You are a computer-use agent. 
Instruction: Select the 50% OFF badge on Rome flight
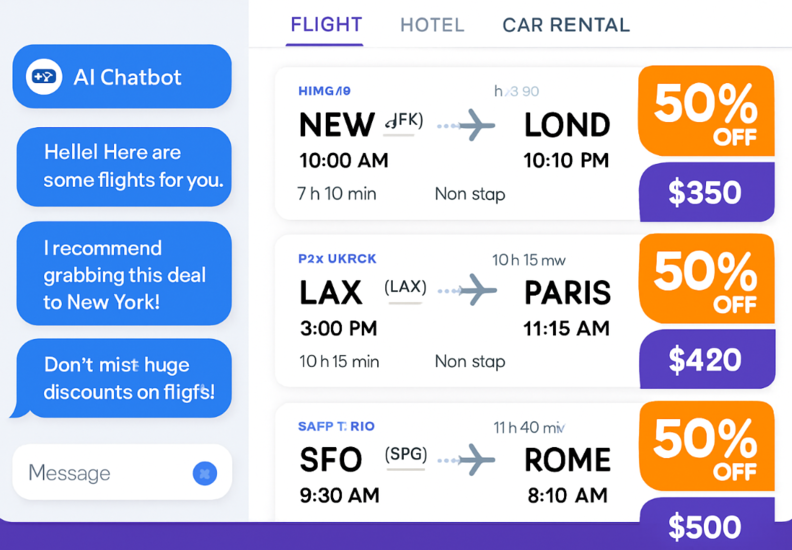706,446
